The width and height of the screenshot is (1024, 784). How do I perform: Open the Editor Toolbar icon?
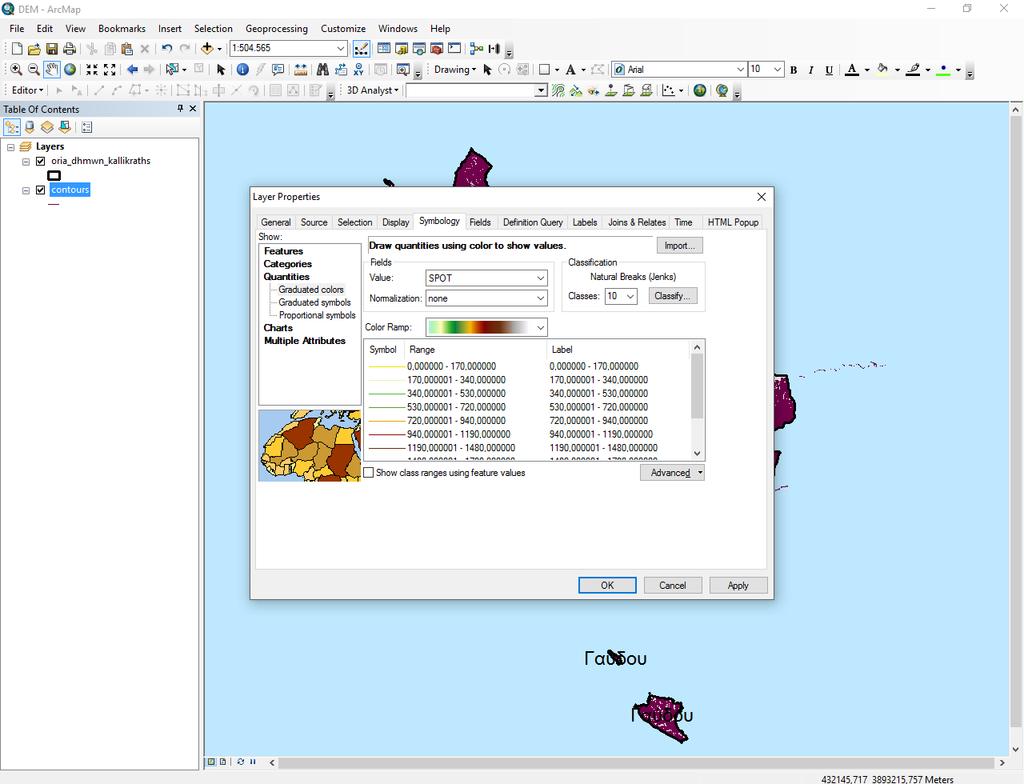(360, 48)
